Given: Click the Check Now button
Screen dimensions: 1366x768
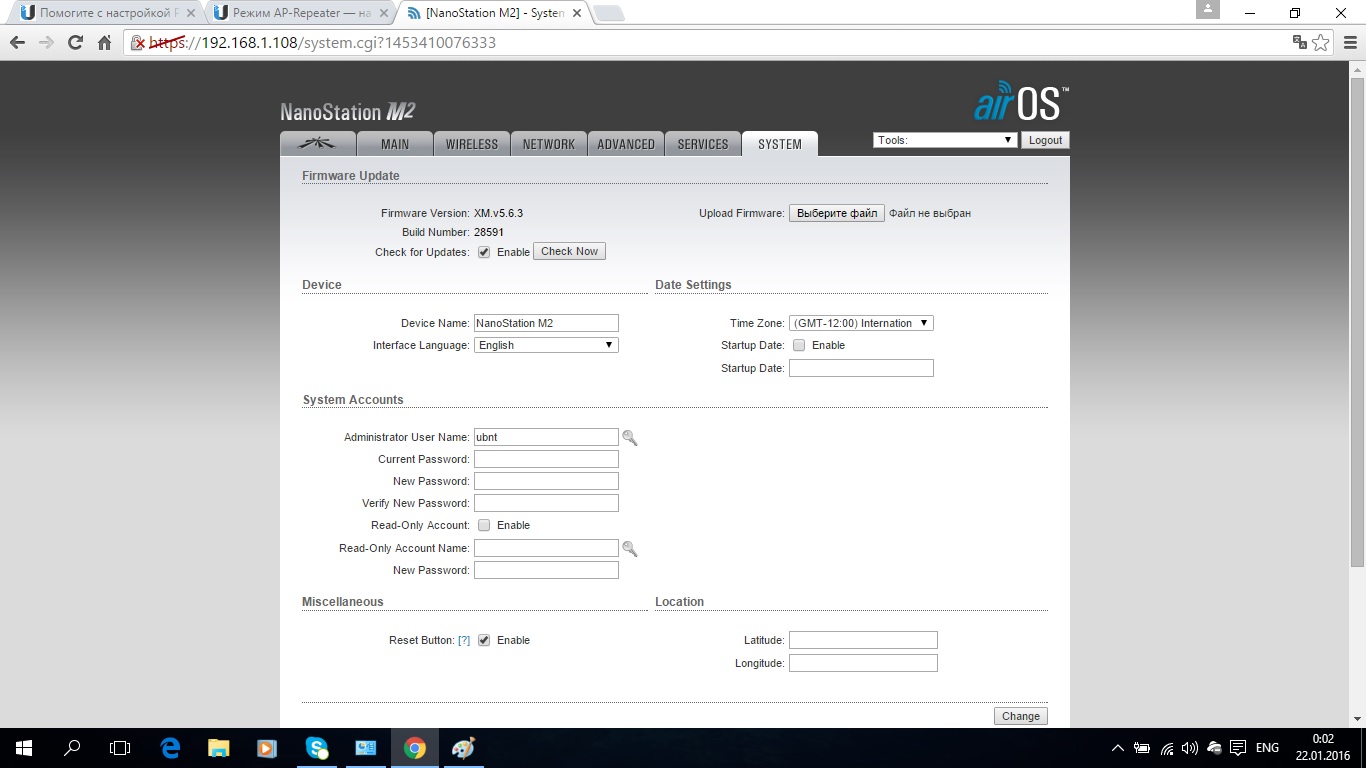Looking at the screenshot, I should pyautogui.click(x=570, y=251).
